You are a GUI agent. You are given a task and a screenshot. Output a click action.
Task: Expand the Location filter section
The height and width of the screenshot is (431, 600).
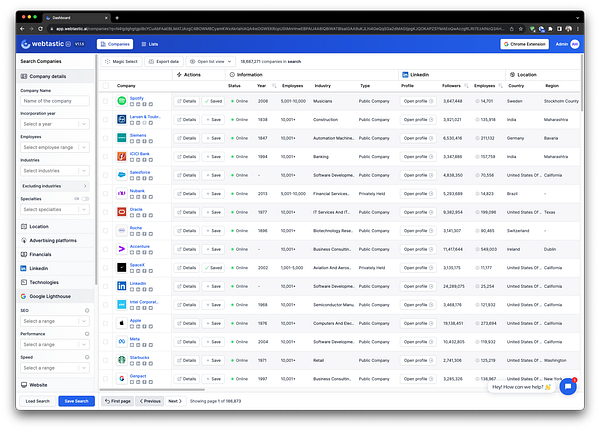tap(56, 227)
